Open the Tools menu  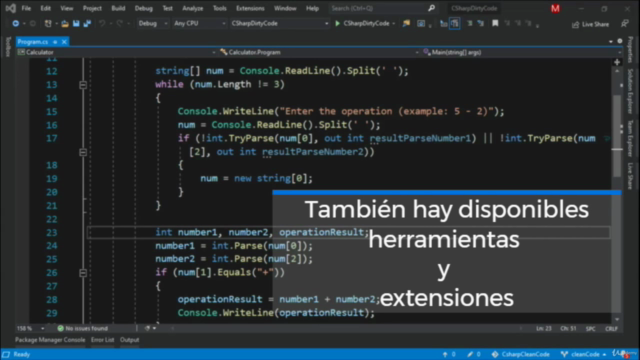220,8
